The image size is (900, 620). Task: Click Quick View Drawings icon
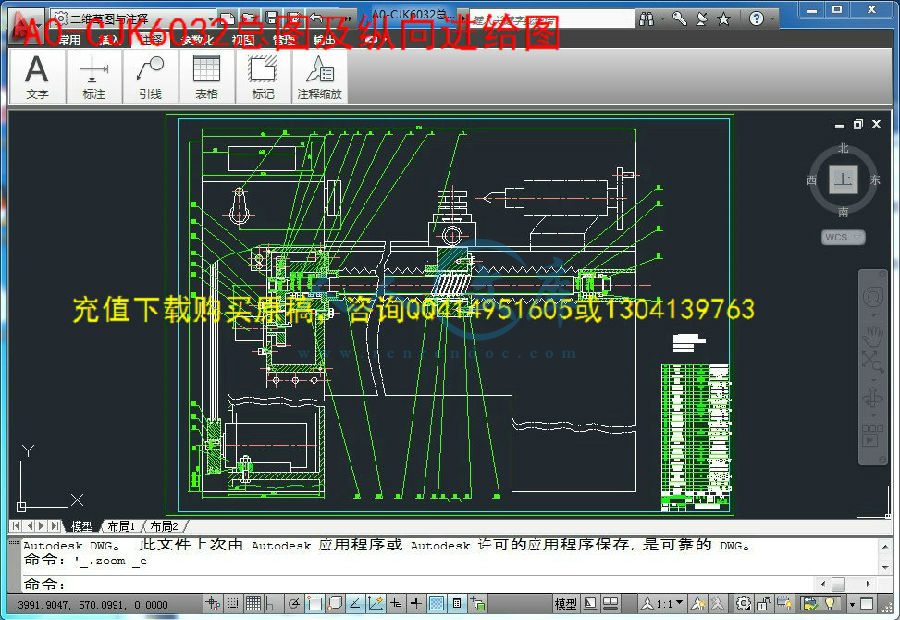[610, 603]
